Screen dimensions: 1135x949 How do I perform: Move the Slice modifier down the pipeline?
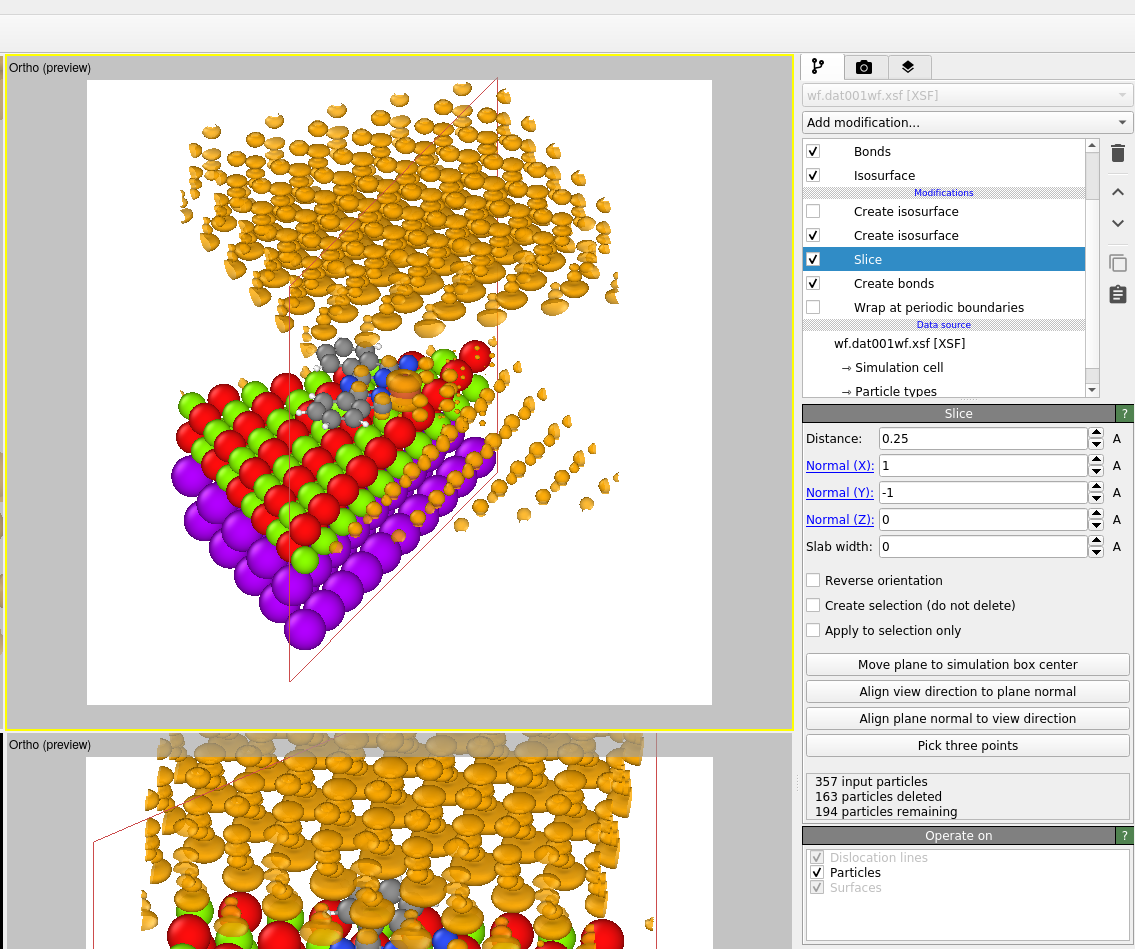[x=1117, y=223]
